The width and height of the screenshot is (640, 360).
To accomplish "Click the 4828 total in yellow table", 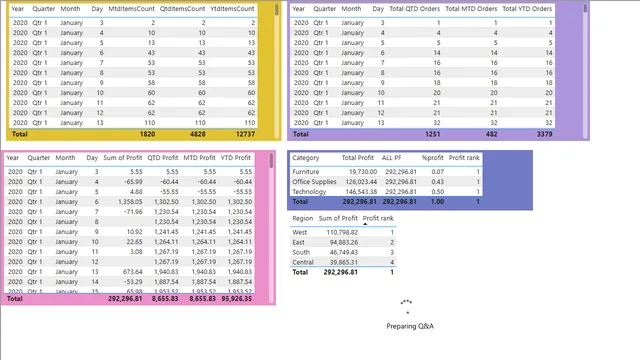I will click(x=198, y=134).
